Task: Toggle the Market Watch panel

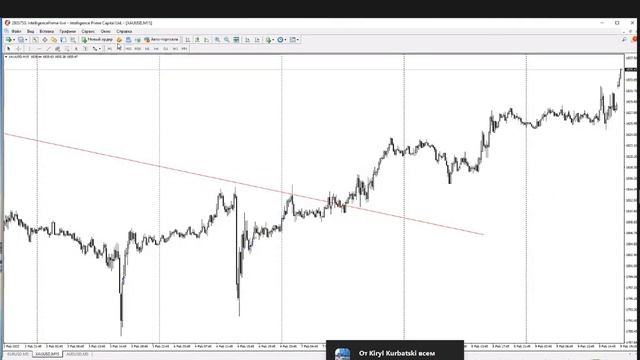Action: 35,40
